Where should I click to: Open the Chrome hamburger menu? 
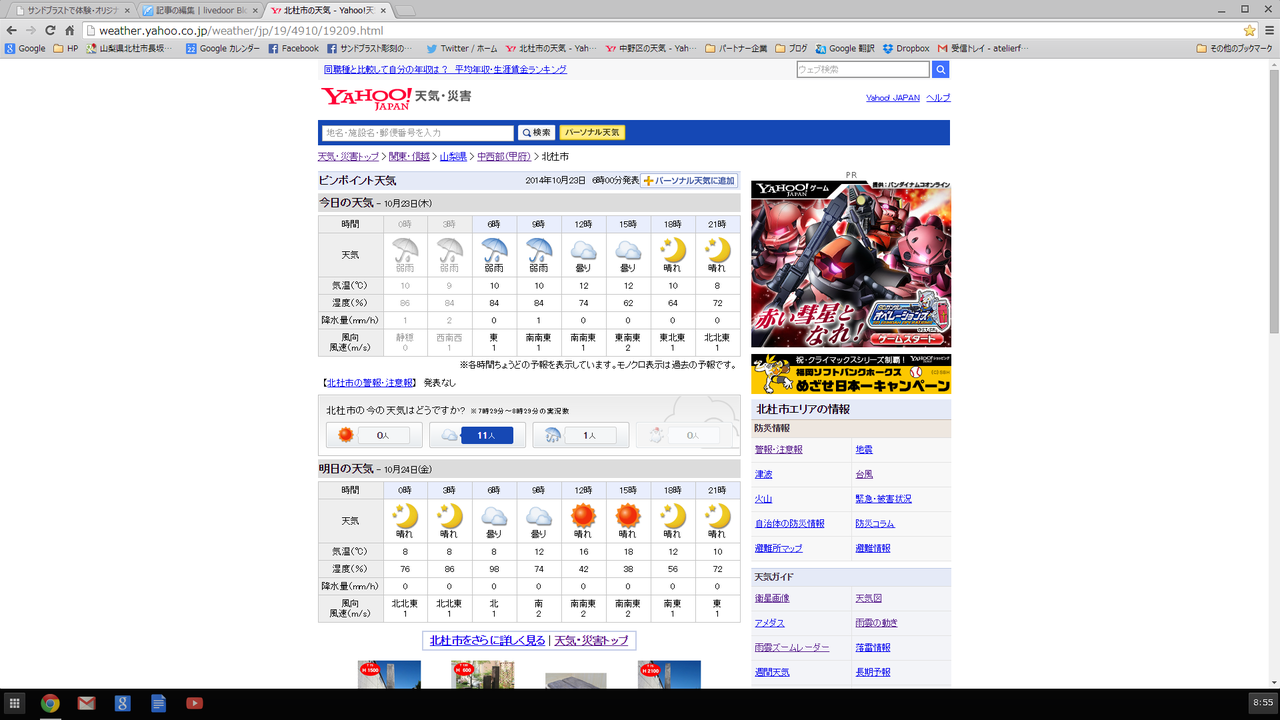click(x=1268, y=30)
